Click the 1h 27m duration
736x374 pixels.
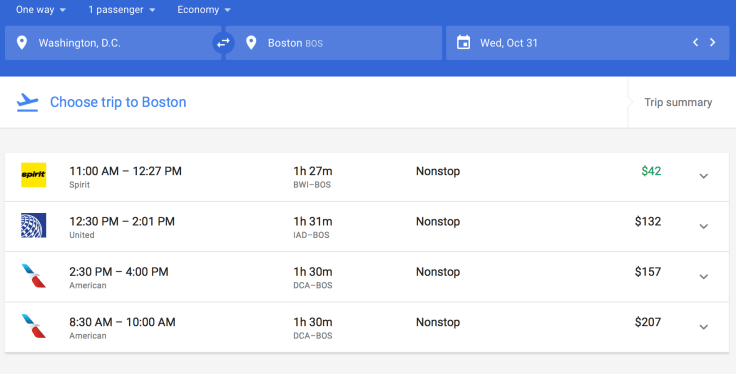313,171
